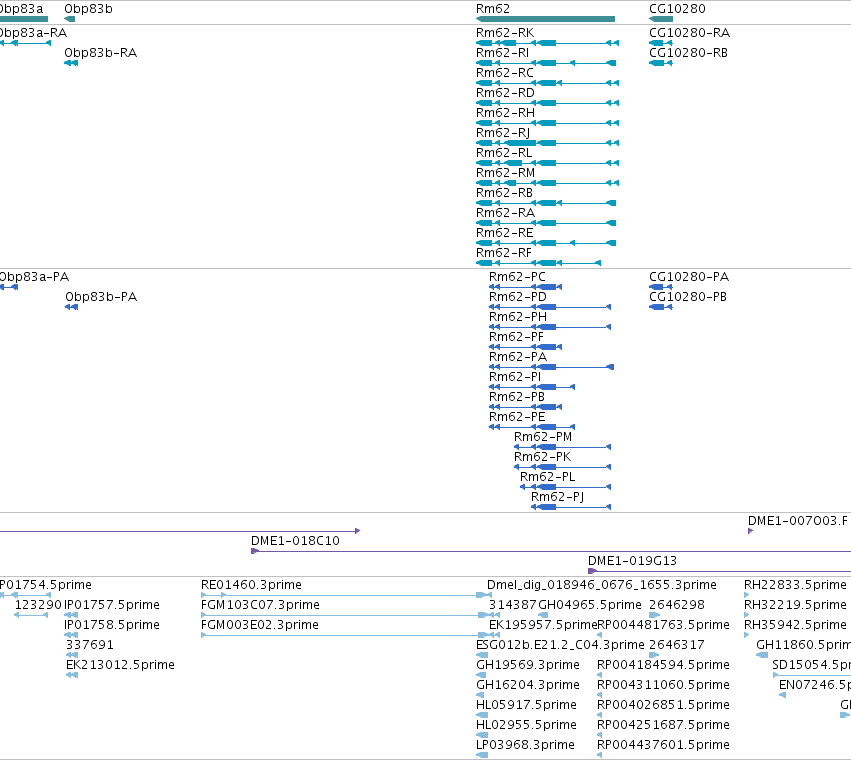This screenshot has height=760, width=851.
Task: Select the CG10280 gene bar
Action: point(661,19)
